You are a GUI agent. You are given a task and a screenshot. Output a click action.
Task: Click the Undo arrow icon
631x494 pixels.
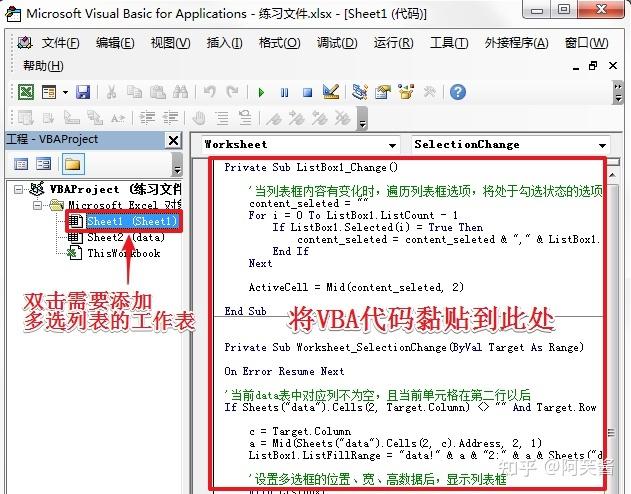tap(210, 92)
